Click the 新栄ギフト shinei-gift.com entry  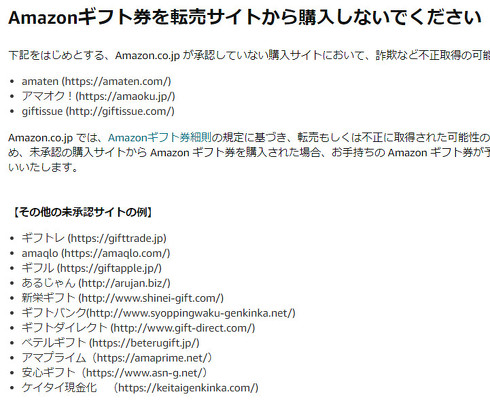point(123,298)
